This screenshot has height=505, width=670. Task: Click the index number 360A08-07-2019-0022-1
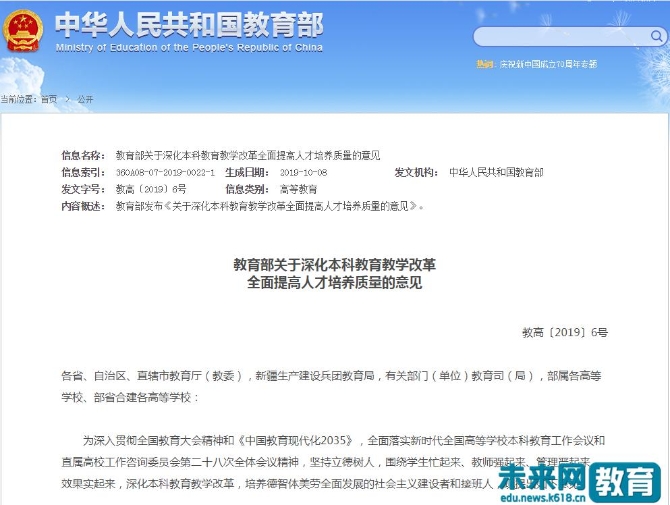point(165,172)
